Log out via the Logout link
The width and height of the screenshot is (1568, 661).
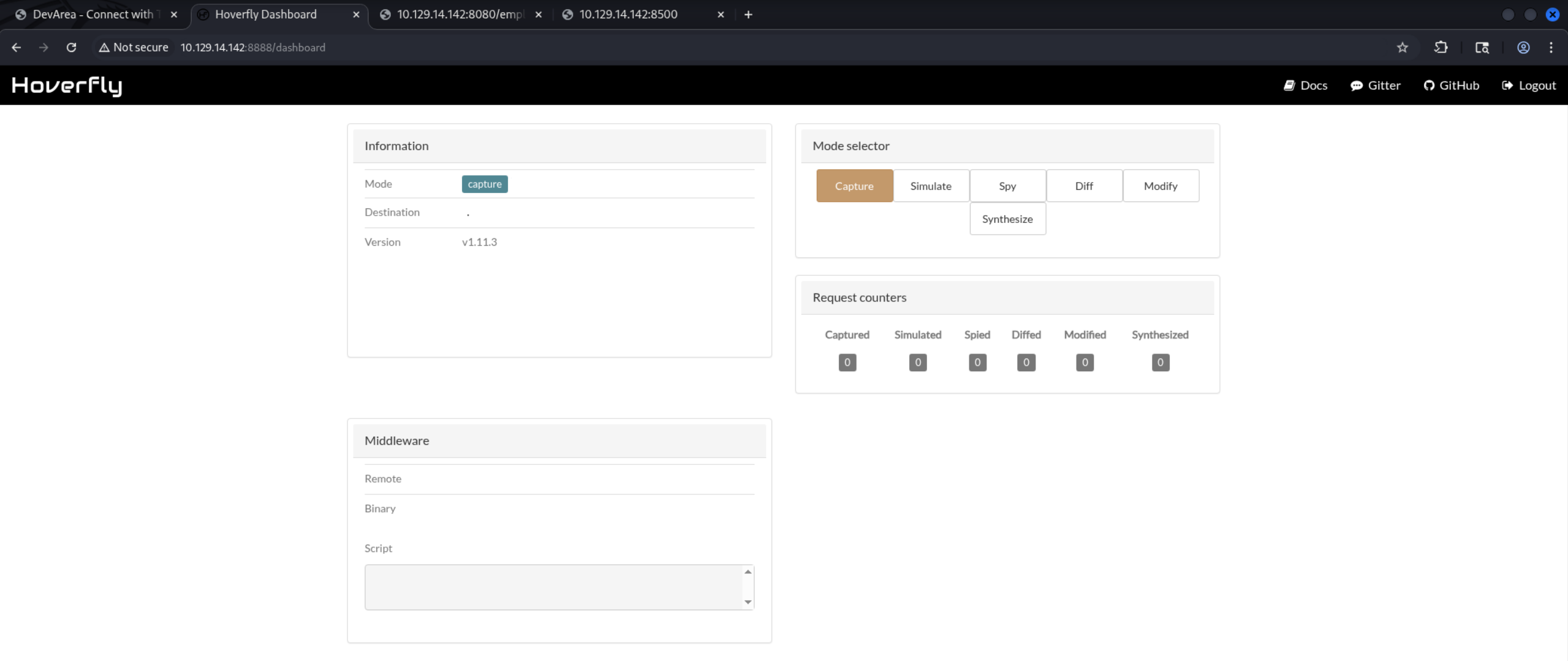(1528, 86)
